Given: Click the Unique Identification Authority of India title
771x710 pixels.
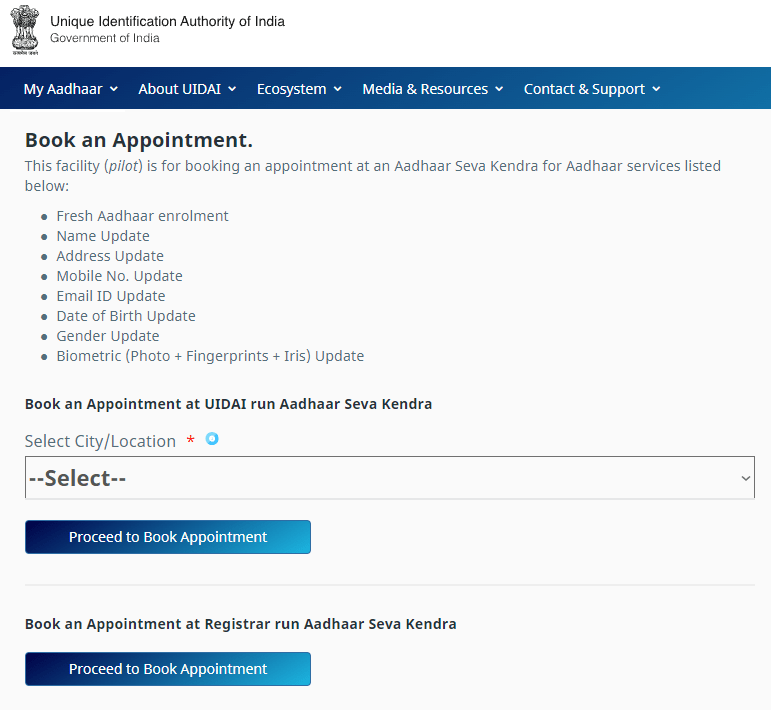Looking at the screenshot, I should [x=167, y=22].
